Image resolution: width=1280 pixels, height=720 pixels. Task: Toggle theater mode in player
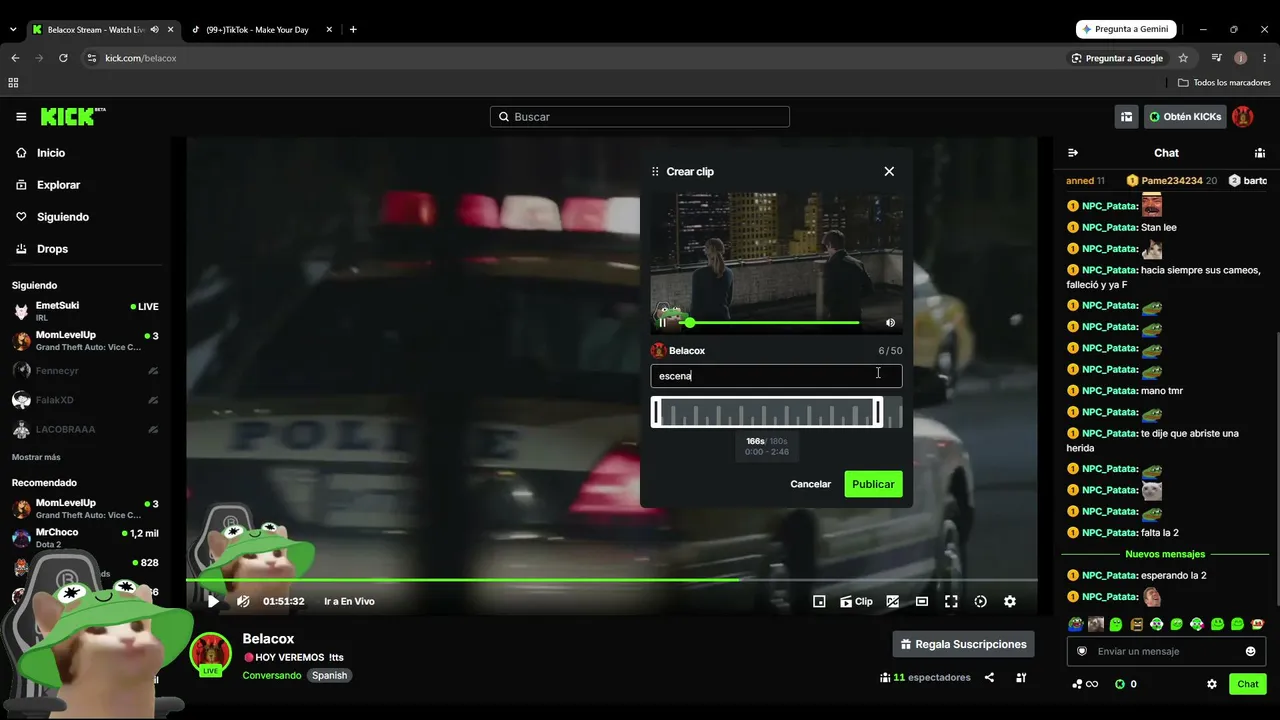pyautogui.click(x=922, y=601)
